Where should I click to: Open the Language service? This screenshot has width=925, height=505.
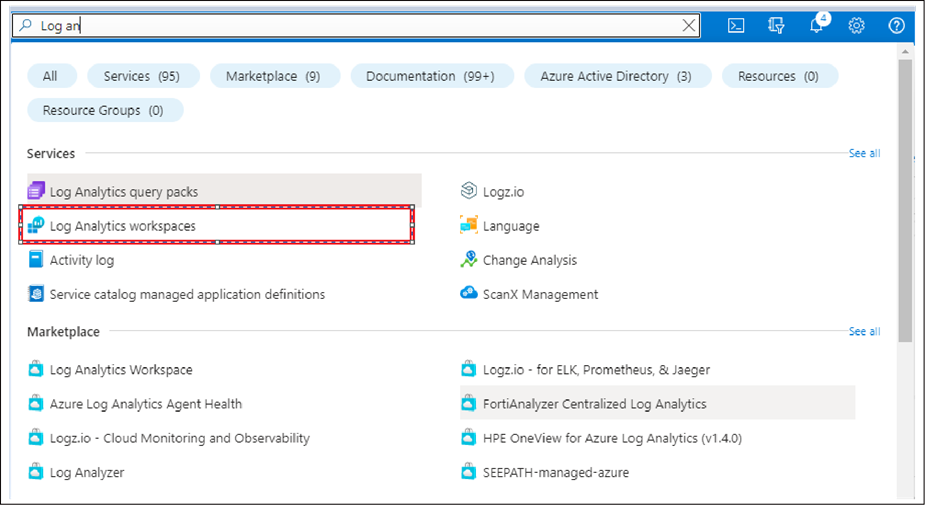pyautogui.click(x=511, y=226)
